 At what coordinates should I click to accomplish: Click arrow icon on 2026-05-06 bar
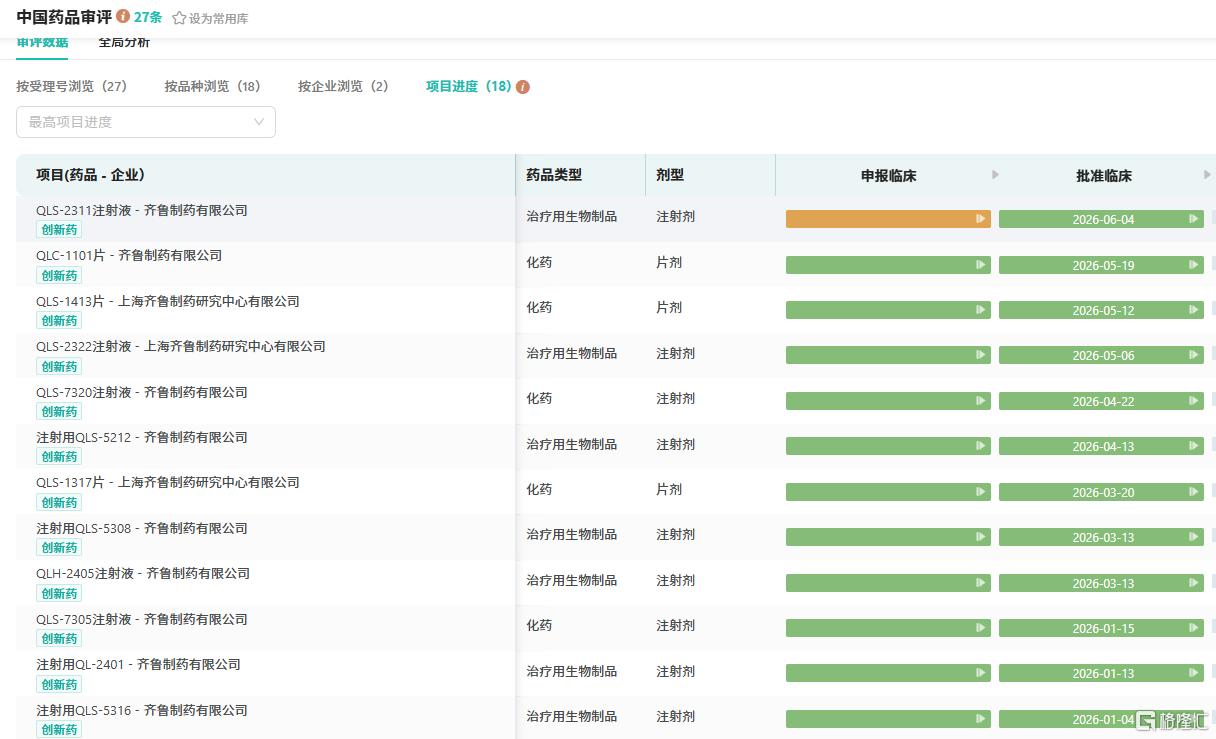click(1194, 355)
